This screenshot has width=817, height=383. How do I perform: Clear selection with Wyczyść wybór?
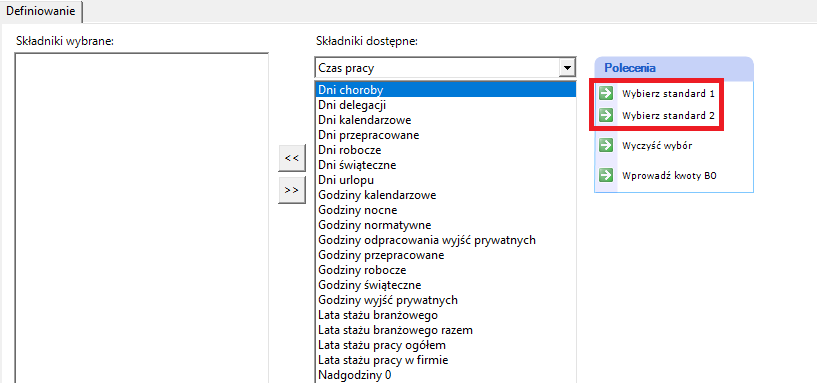[x=657, y=146]
